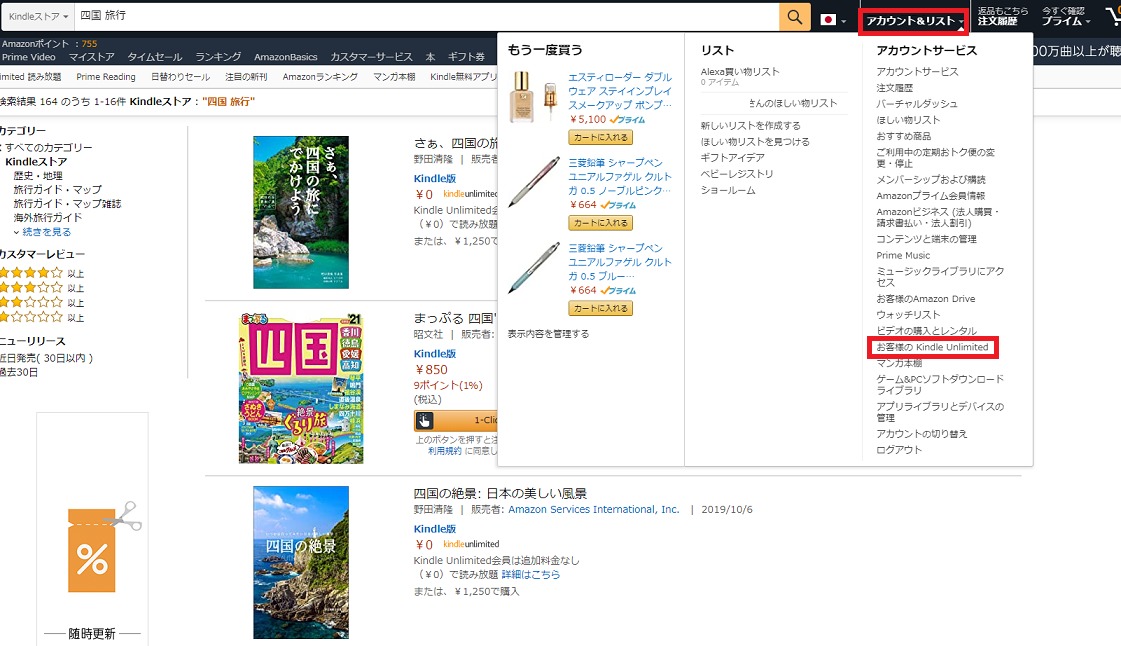Open ランキング in the navigation bar
Screen dimensions: 1121x646
click(218, 57)
